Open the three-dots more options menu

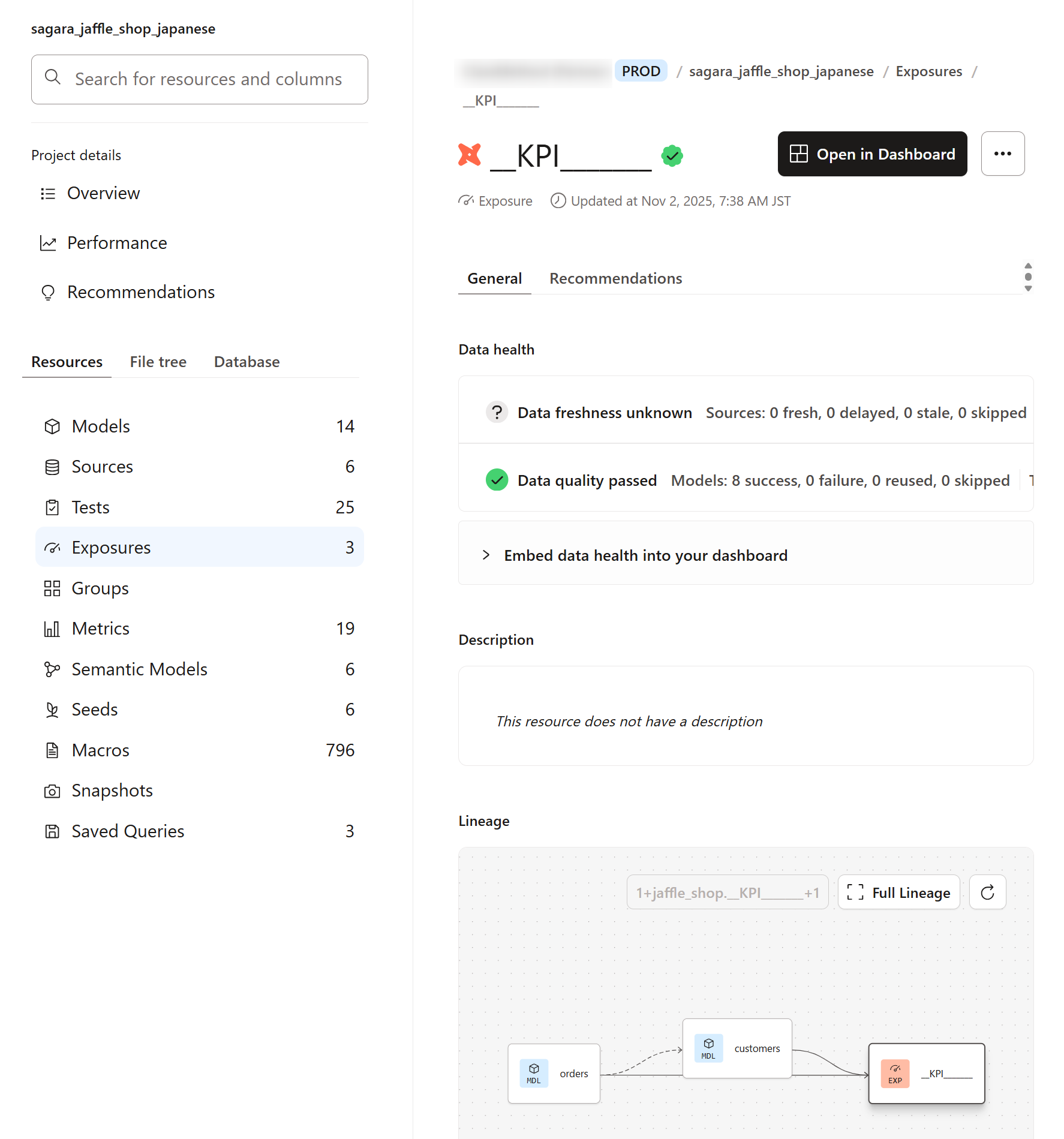(1002, 154)
